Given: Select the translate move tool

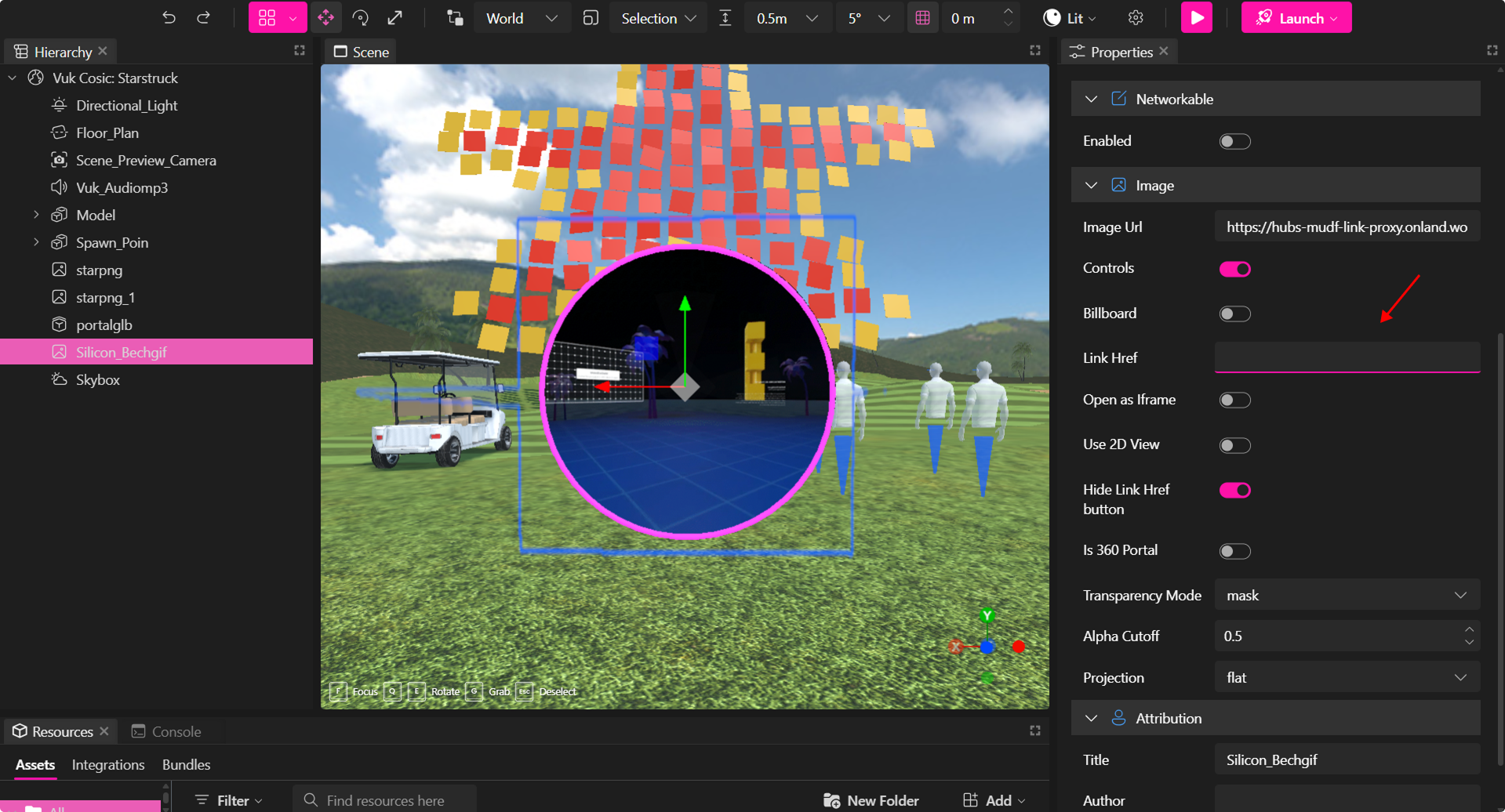Looking at the screenshot, I should (x=325, y=17).
